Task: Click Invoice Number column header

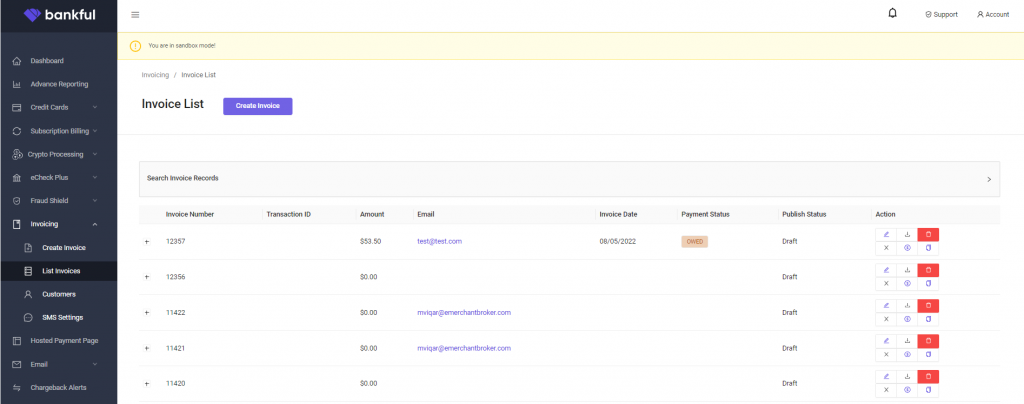Action: (190, 214)
